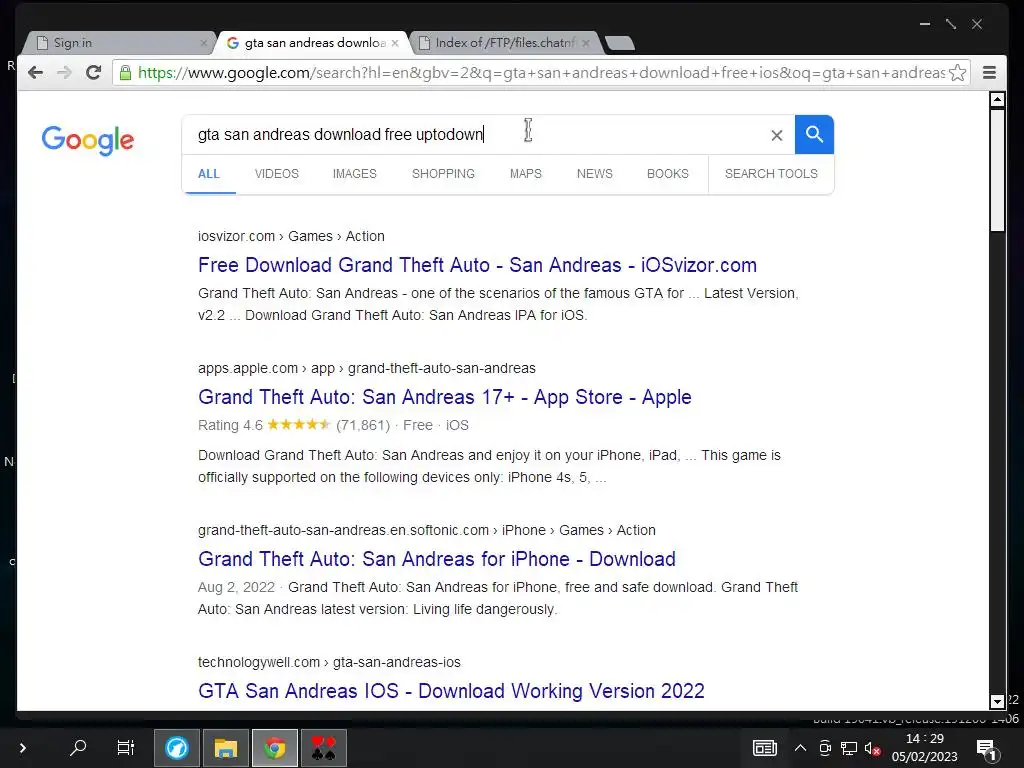1024x768 pixels.
Task: Click the vertical scrollbar thumb
Action: [x=997, y=170]
